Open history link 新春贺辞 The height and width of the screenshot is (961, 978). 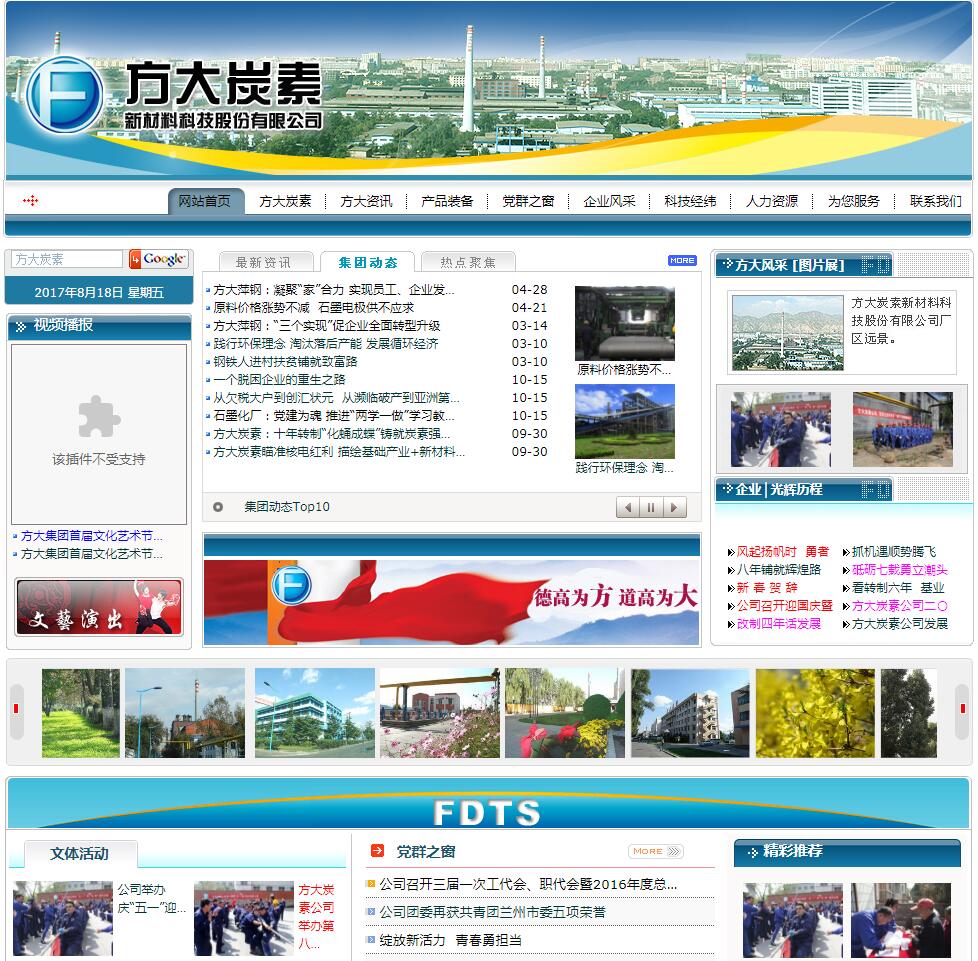point(767,588)
